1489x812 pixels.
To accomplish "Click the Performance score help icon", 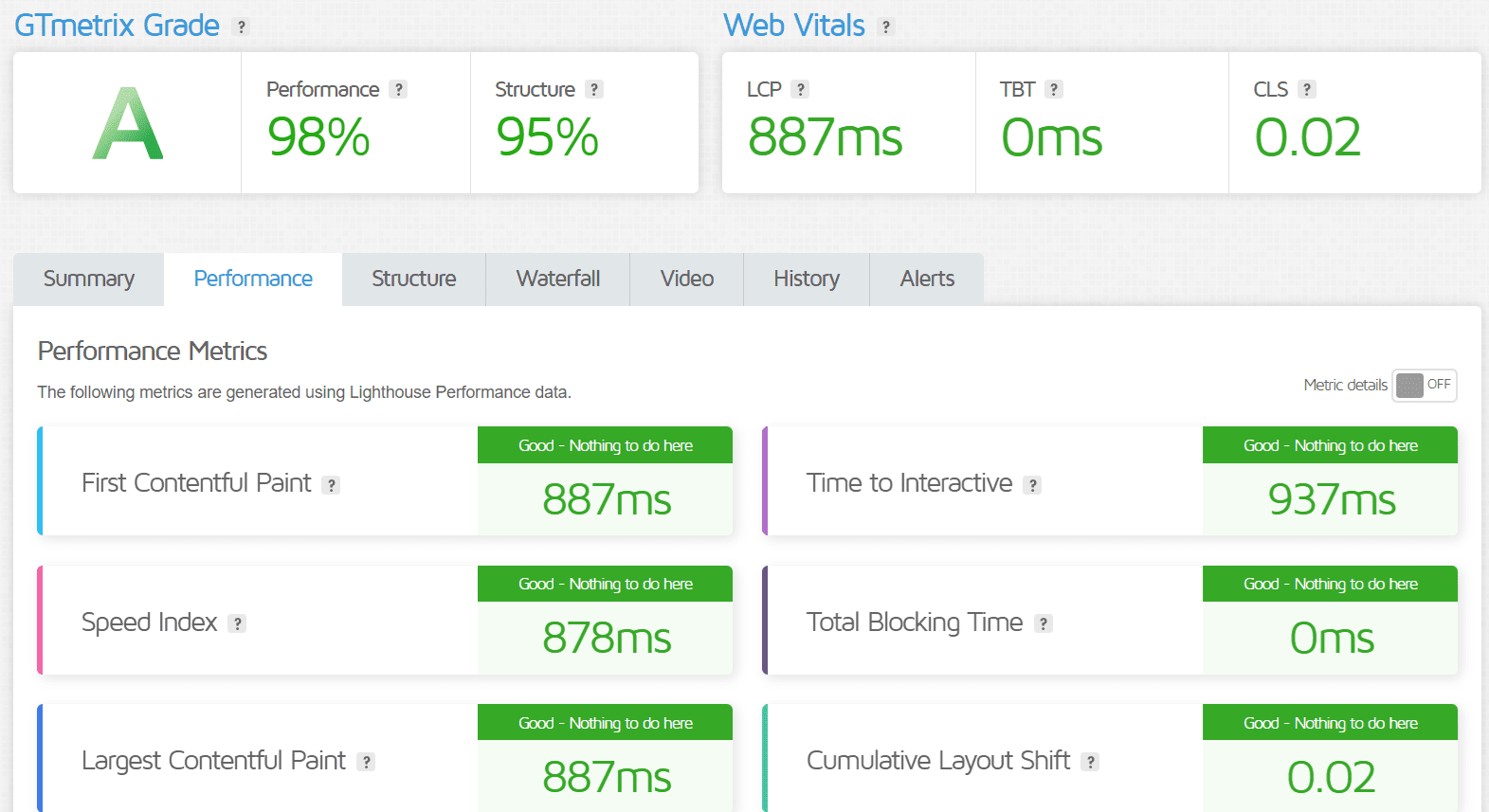I will [399, 89].
